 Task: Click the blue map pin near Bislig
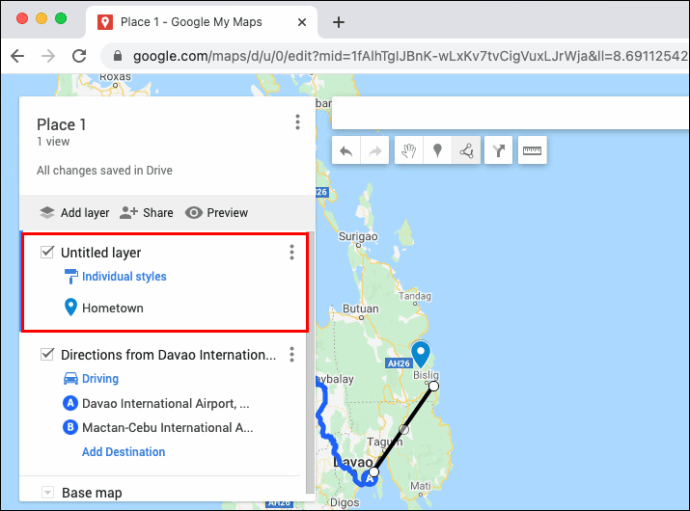(x=421, y=352)
